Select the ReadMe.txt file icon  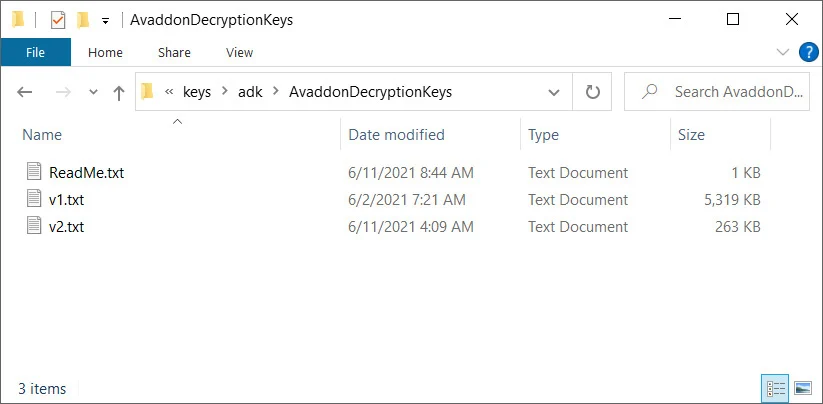coord(34,172)
